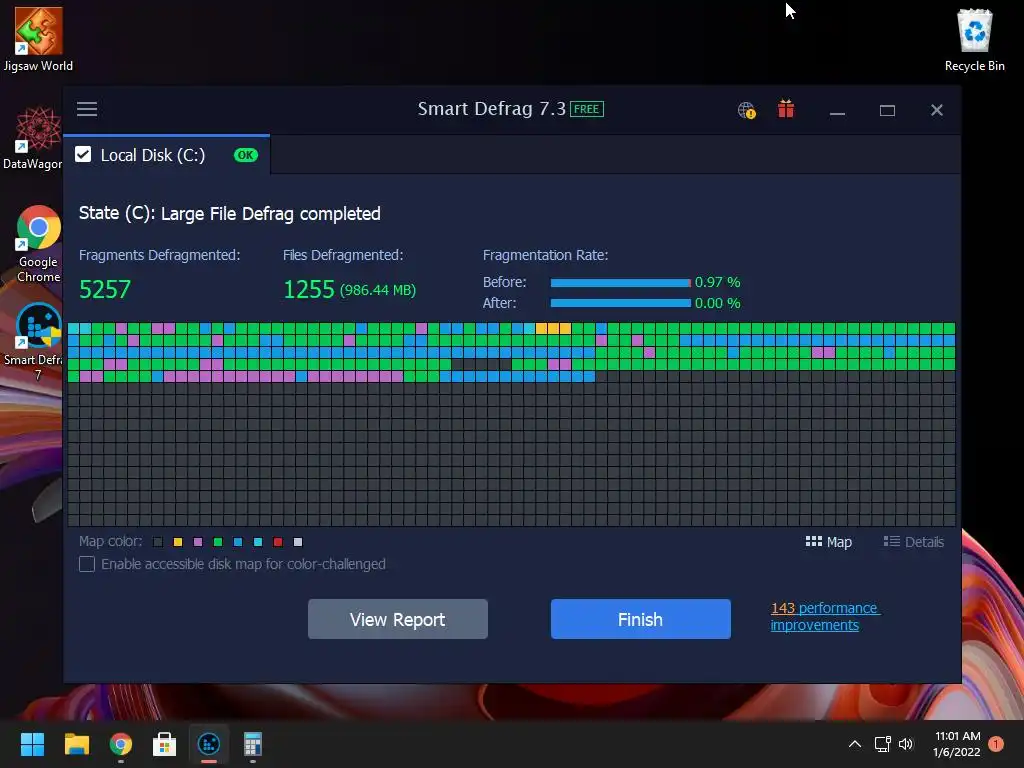Click the yellow map color swatch

coord(178,542)
